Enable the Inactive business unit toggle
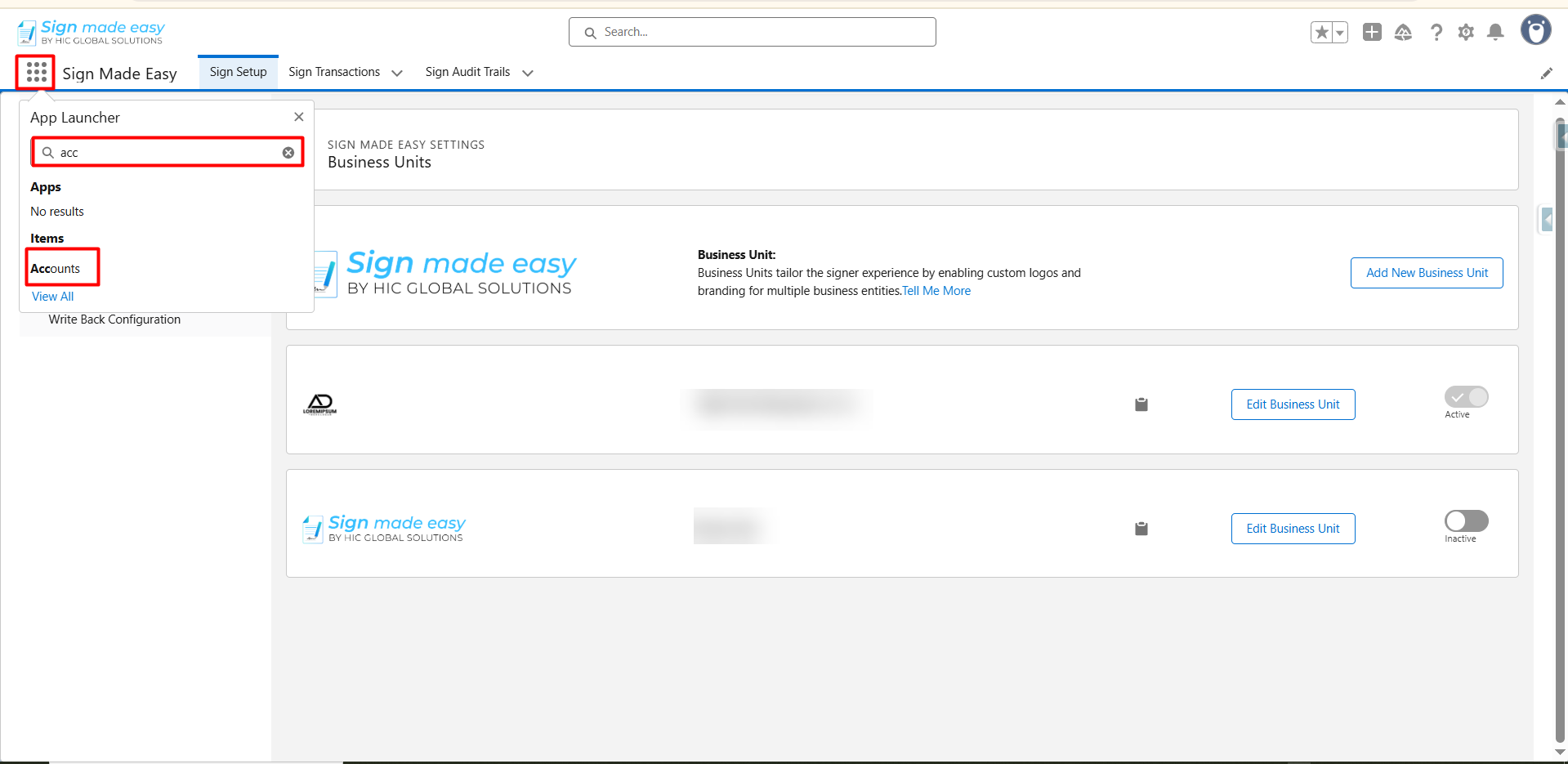Image resolution: width=1568 pixels, height=764 pixels. [1466, 521]
